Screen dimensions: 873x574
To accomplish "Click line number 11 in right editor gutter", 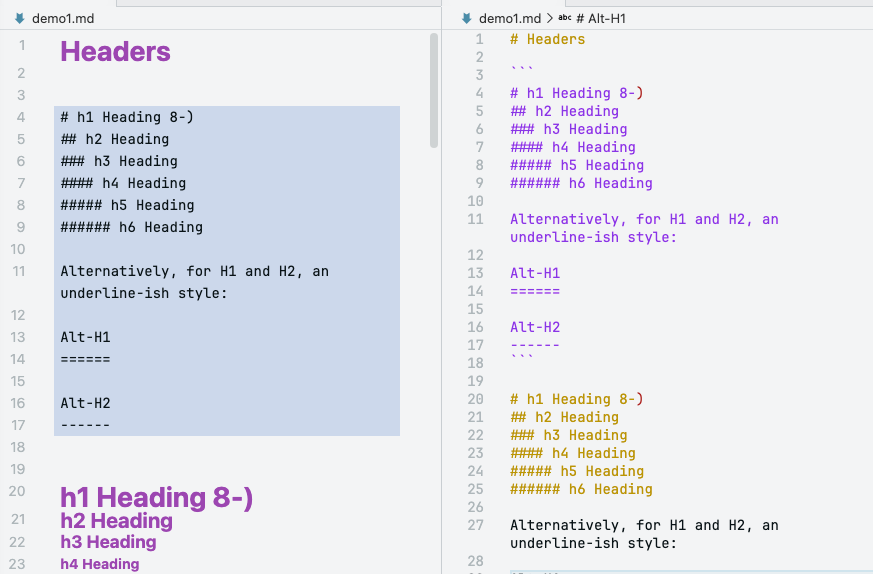I will [475, 219].
